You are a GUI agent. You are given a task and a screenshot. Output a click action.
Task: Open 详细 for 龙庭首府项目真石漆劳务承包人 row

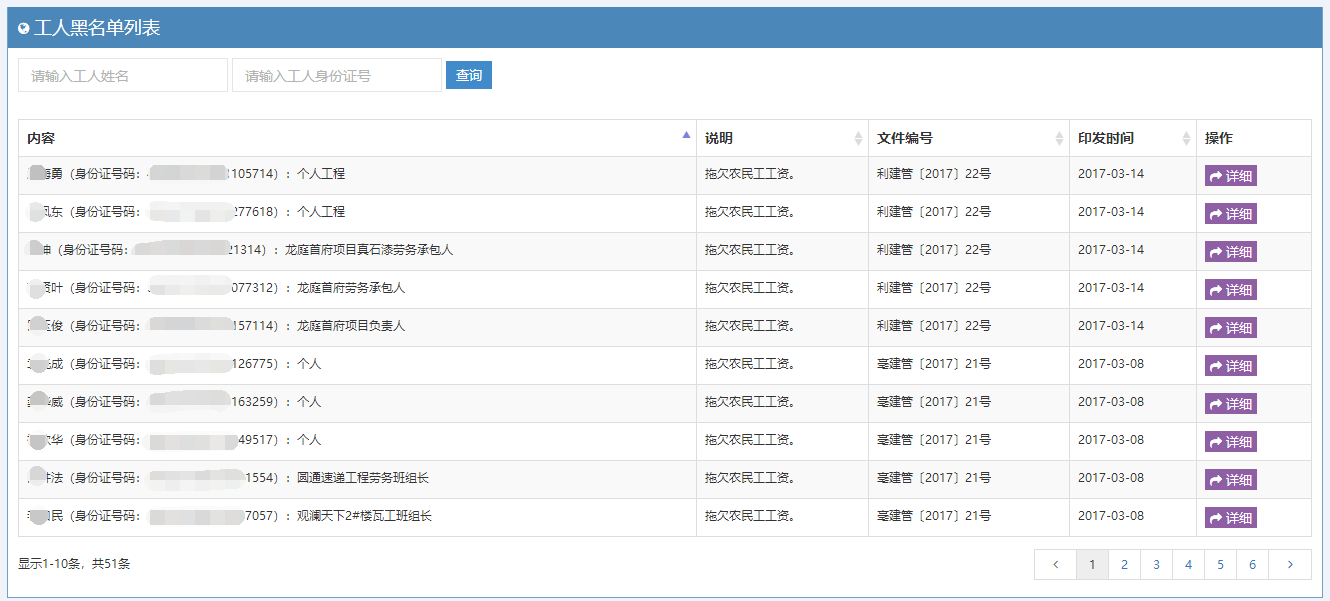(1230, 252)
